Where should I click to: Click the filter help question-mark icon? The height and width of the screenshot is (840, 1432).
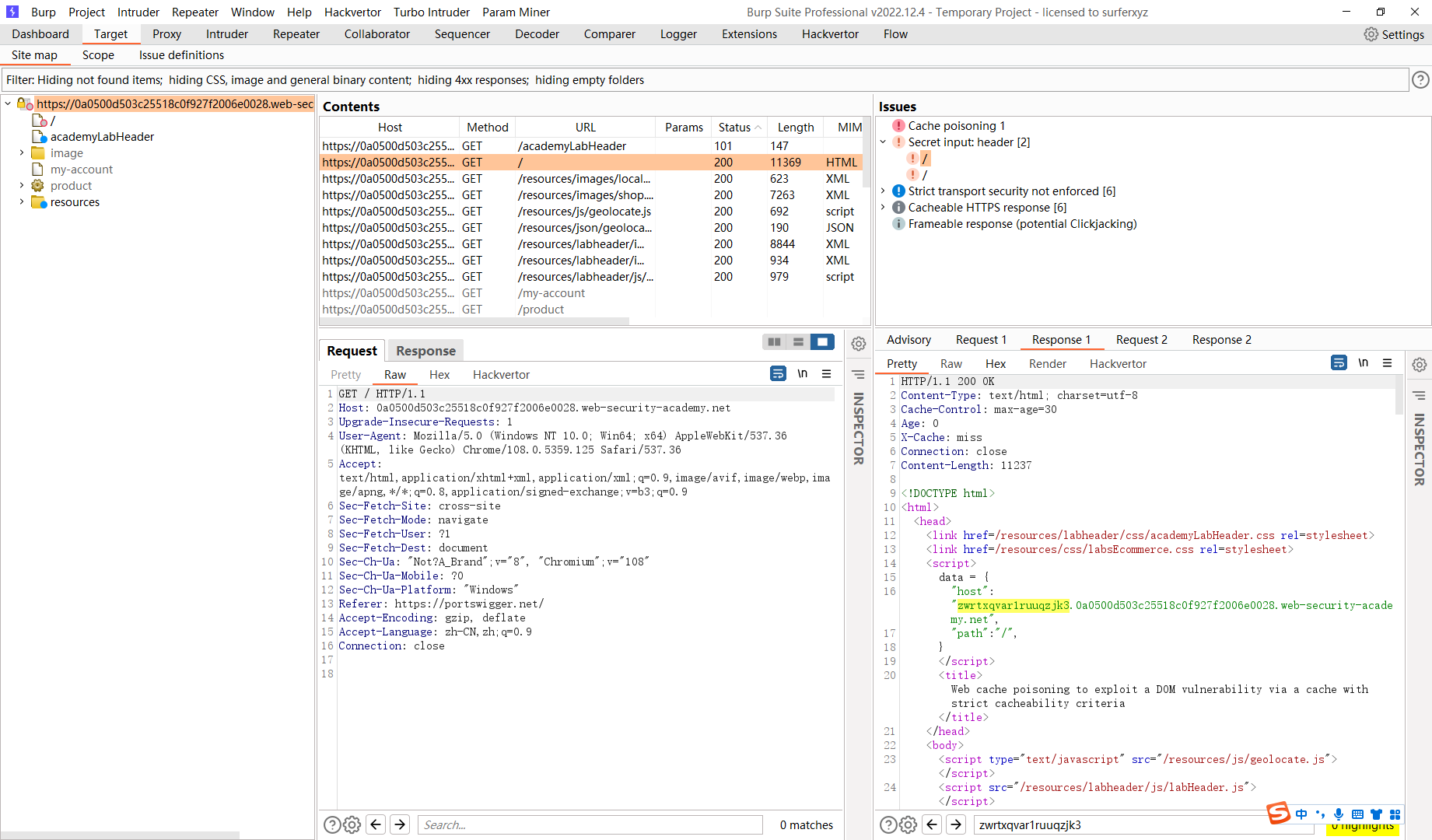click(x=1420, y=79)
